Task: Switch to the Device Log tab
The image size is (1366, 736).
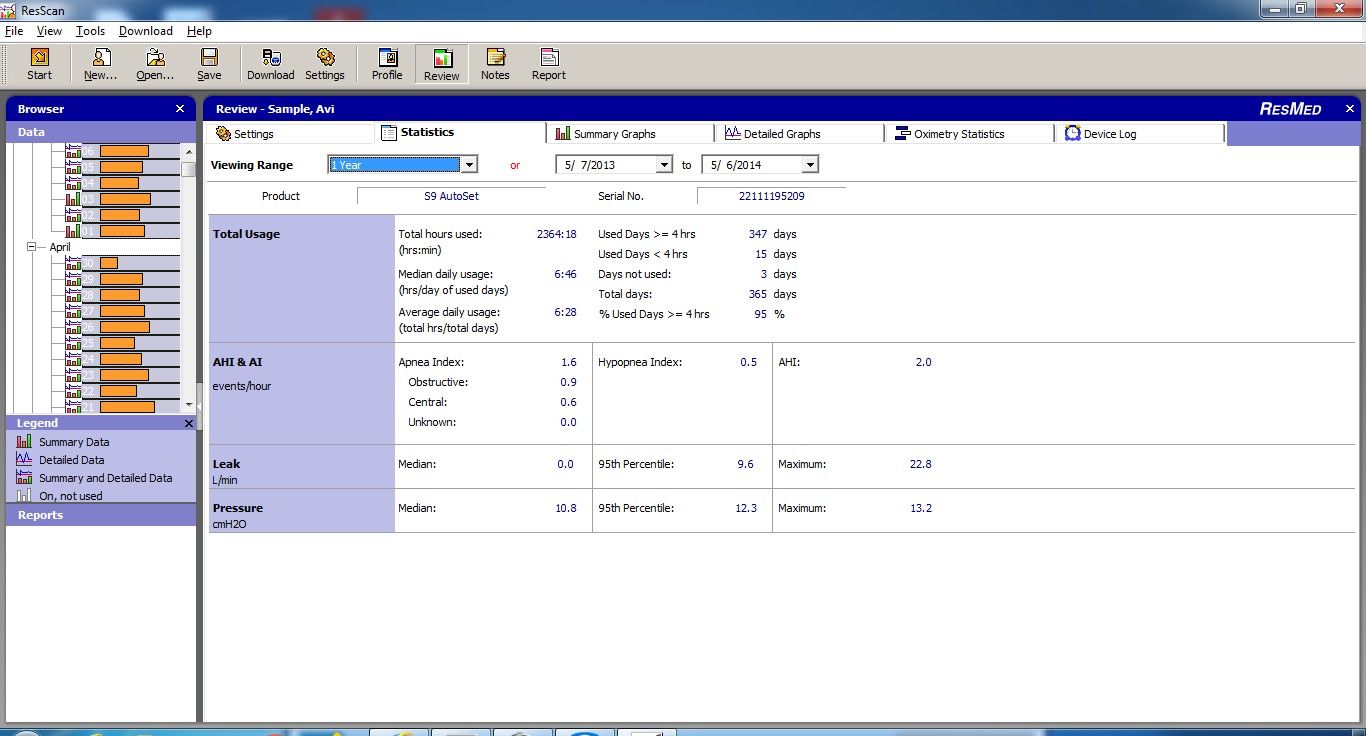Action: pos(1140,133)
